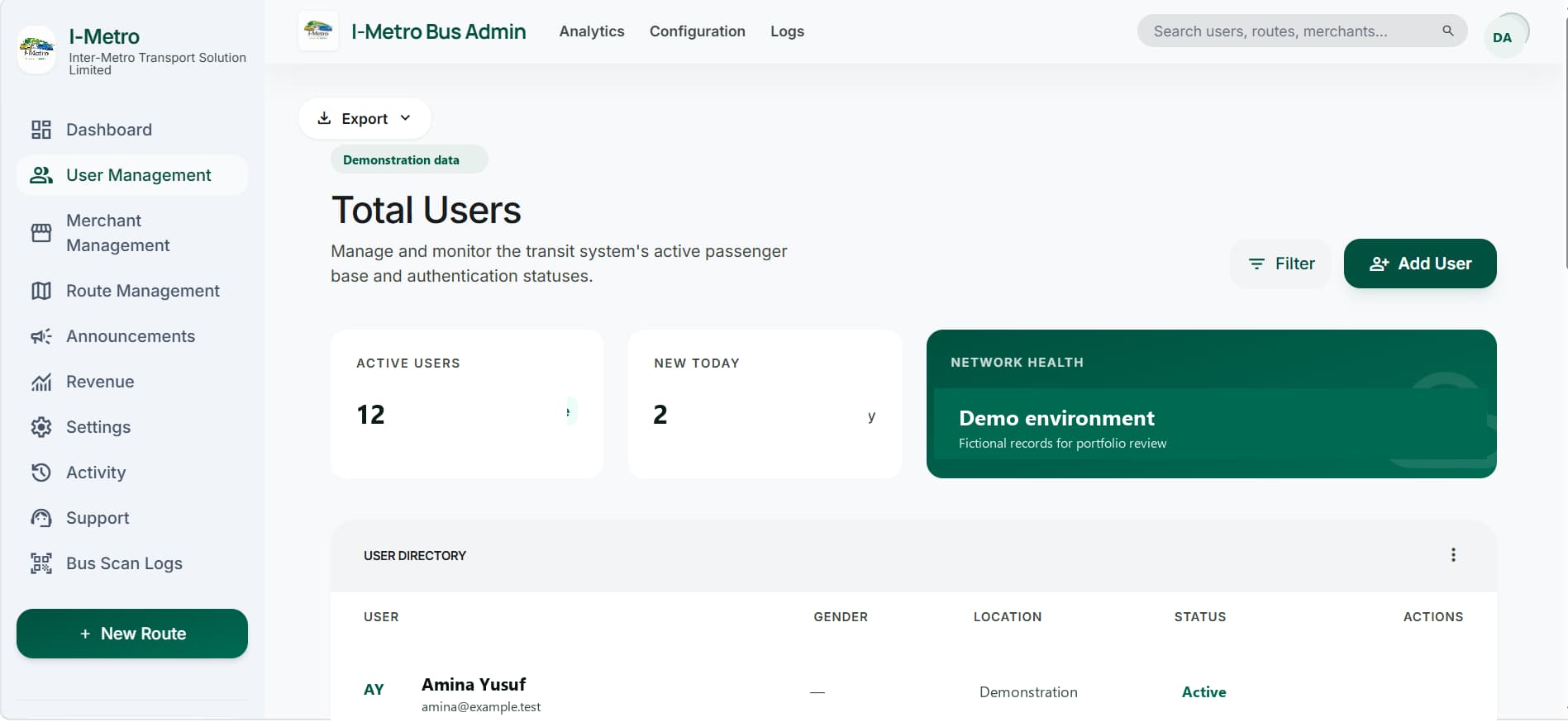Click the Active Users card
Screen dimensions: 1568x722
467,404
